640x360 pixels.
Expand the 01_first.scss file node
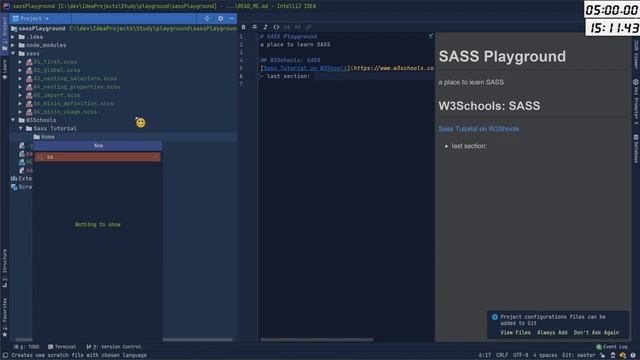point(20,62)
